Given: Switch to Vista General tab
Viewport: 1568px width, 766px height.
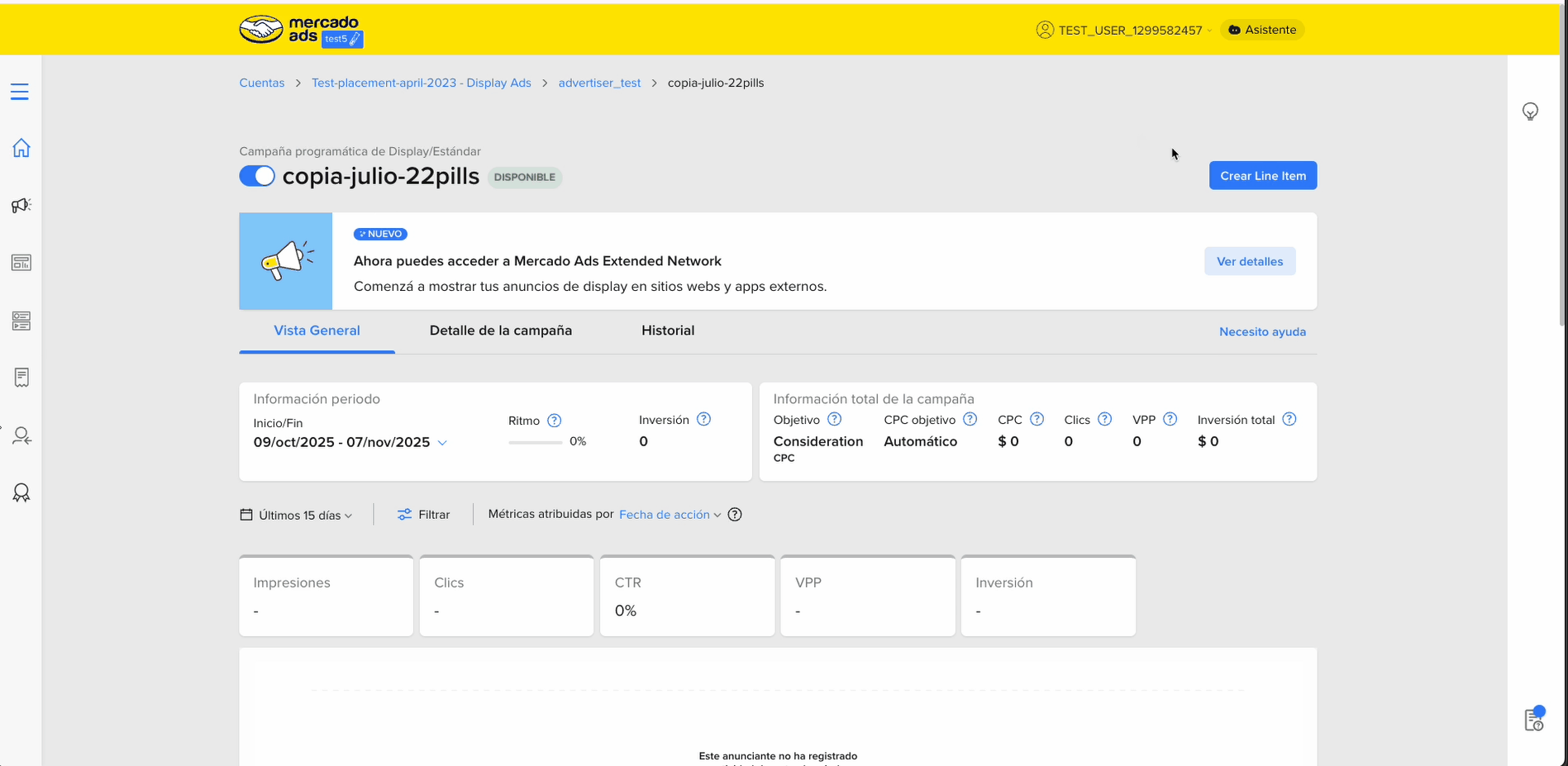Looking at the screenshot, I should tap(317, 331).
